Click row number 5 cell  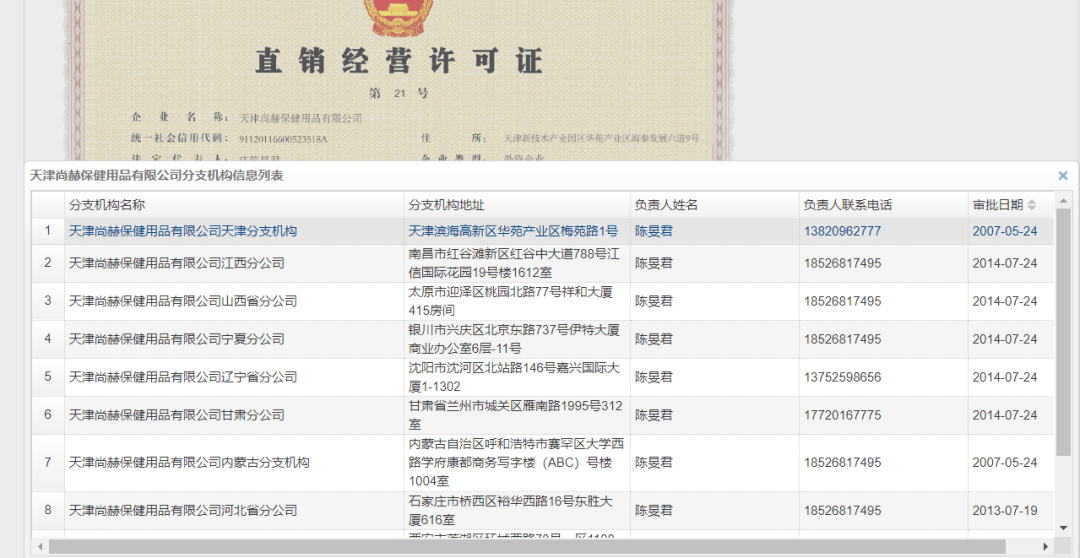48,377
